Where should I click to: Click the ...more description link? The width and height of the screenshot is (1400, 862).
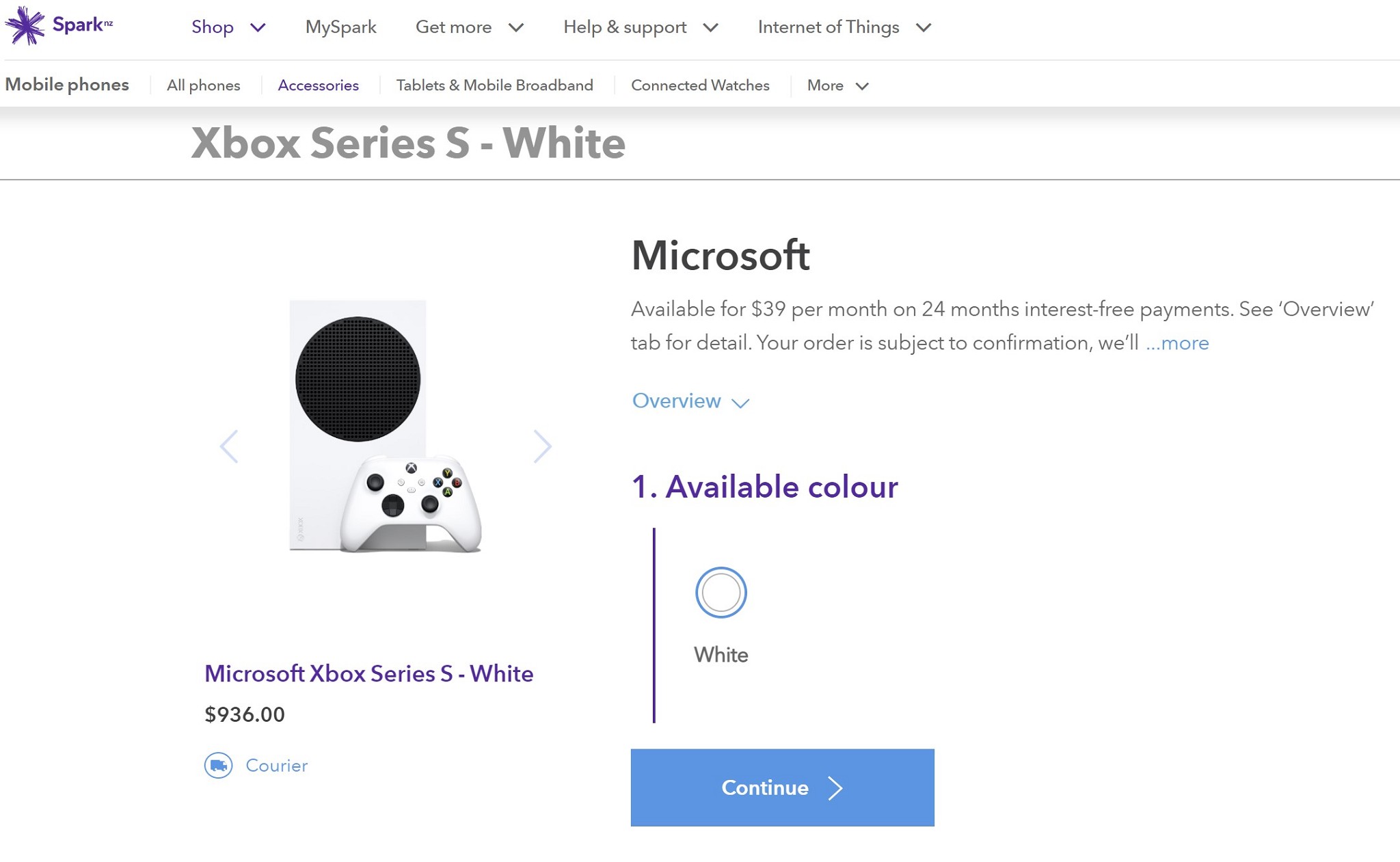[1176, 342]
